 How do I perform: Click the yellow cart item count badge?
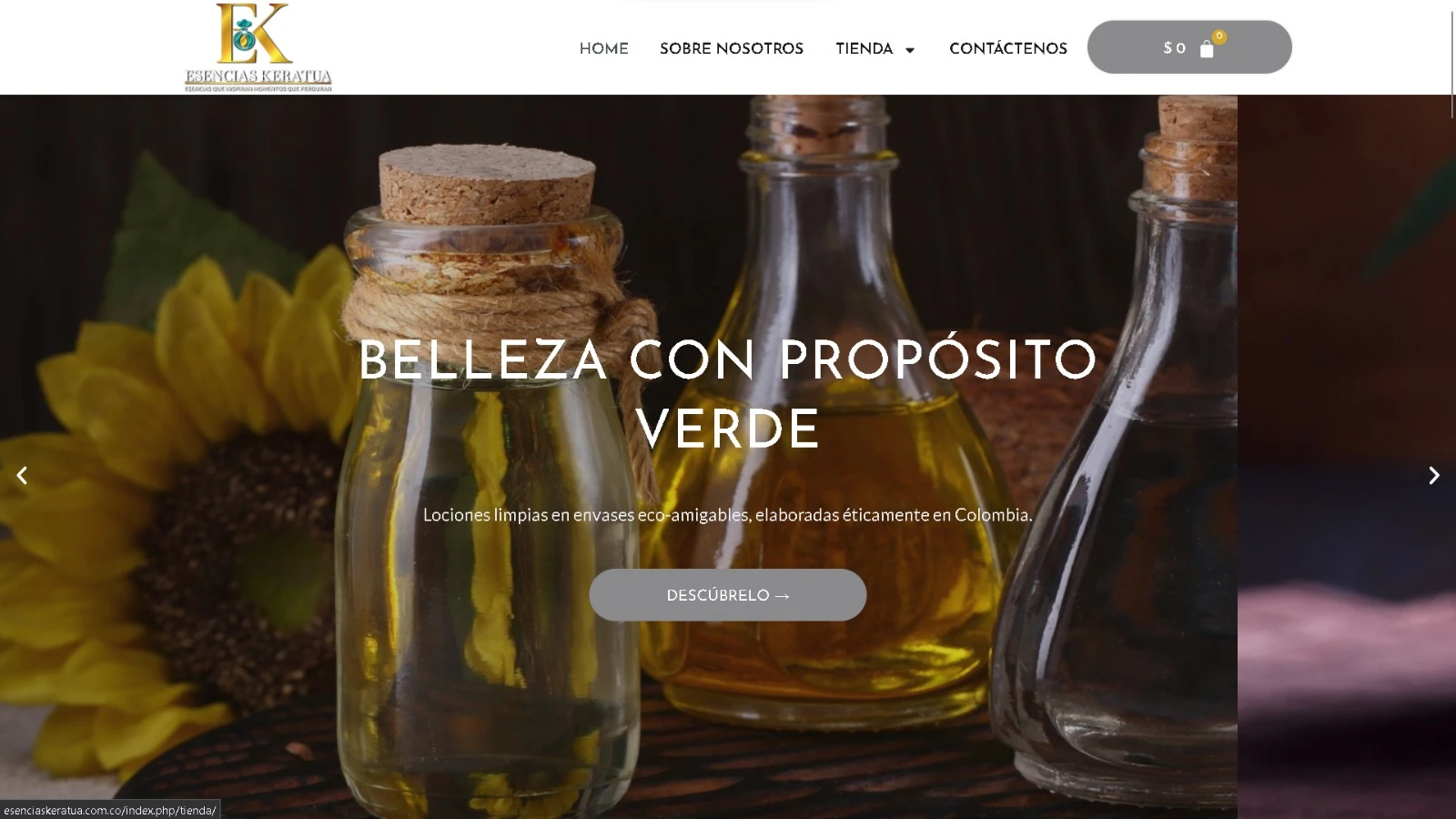pyautogui.click(x=1219, y=36)
